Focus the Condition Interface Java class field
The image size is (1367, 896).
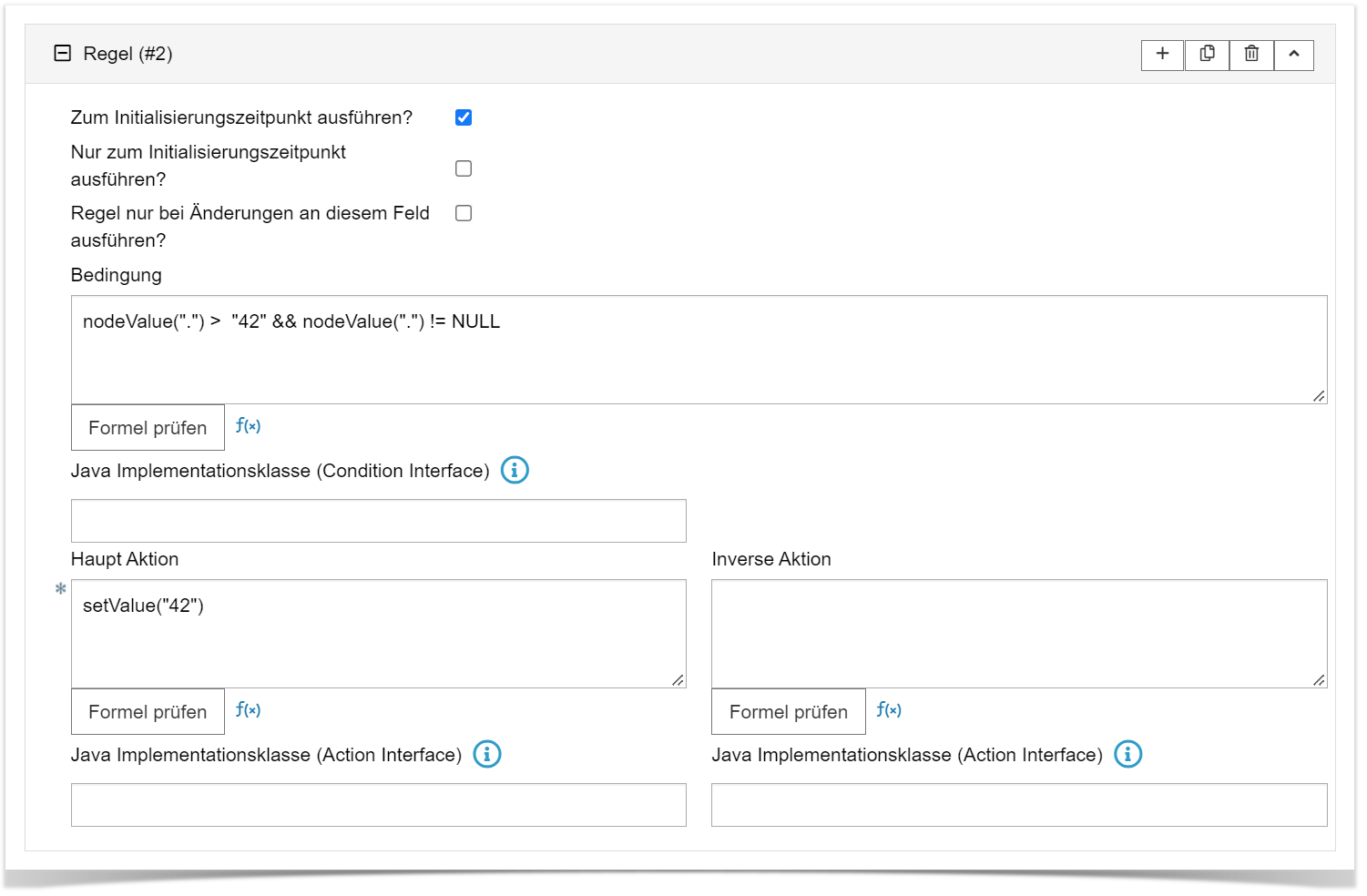[378, 521]
